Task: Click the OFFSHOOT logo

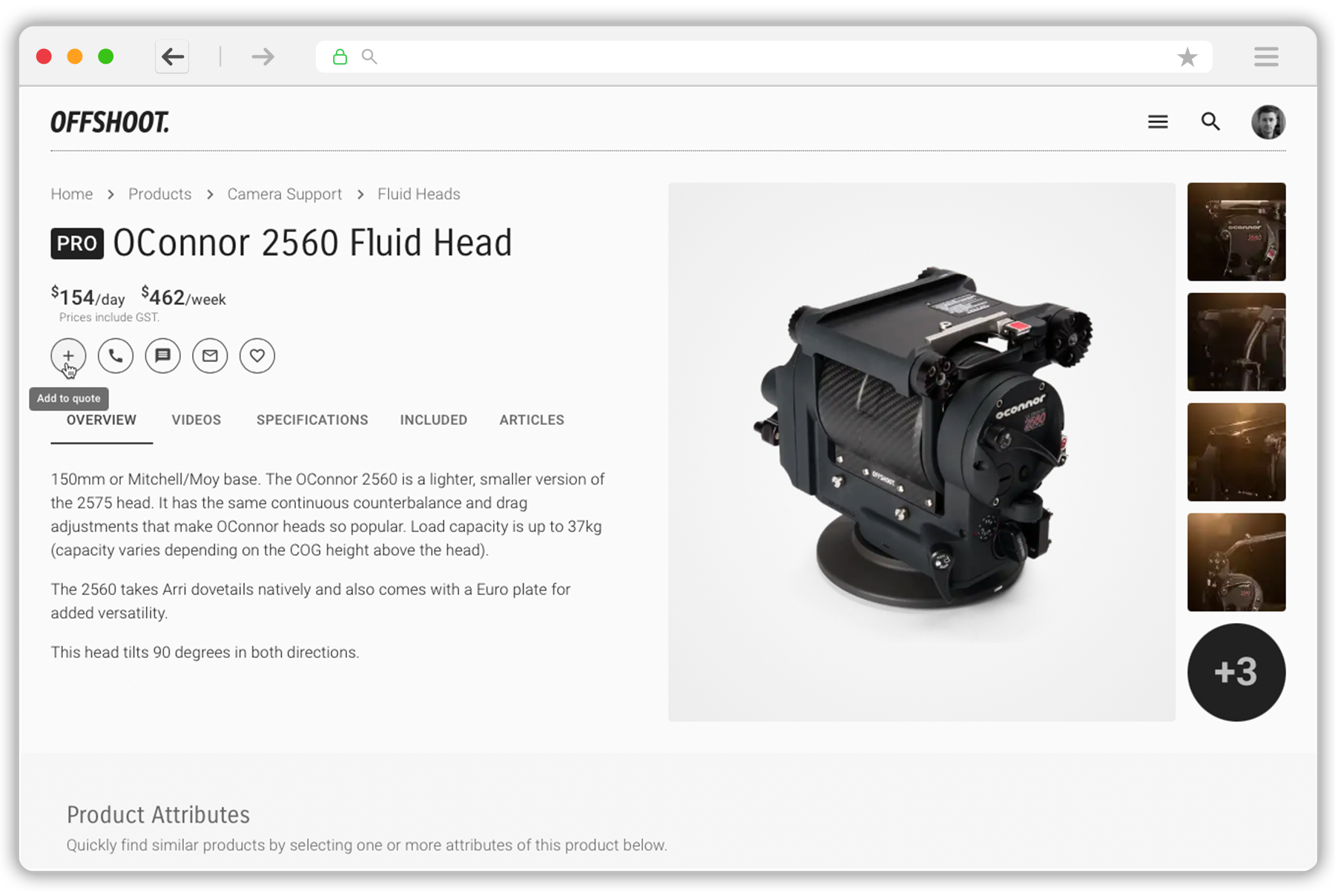Action: [110, 122]
